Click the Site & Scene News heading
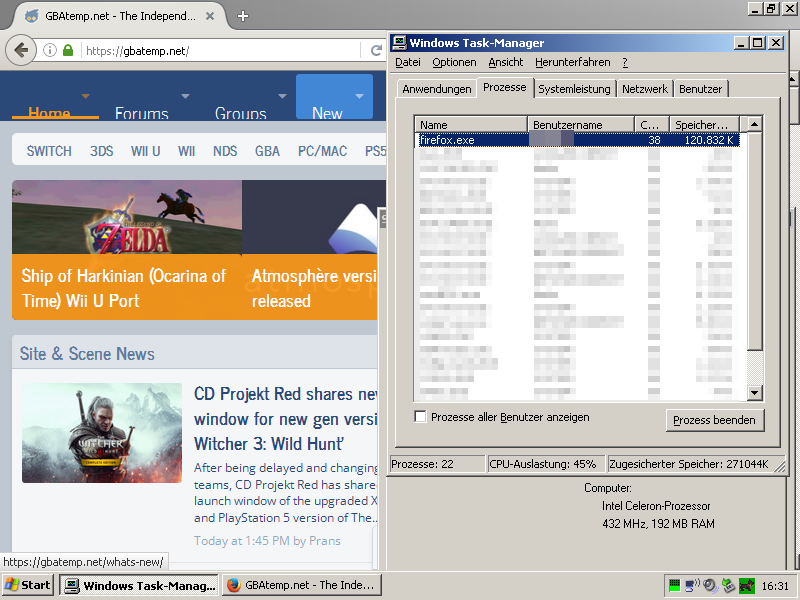The image size is (800, 600). [87, 354]
